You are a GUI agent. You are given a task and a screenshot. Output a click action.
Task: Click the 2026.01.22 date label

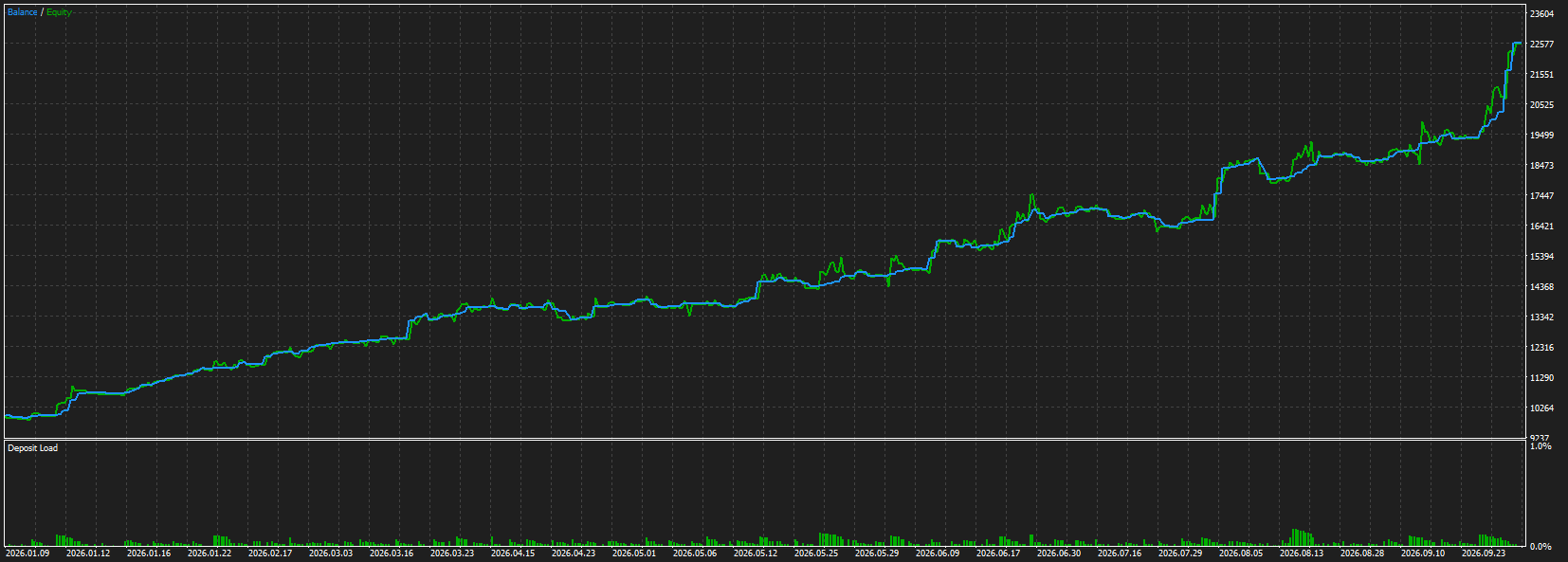point(210,553)
